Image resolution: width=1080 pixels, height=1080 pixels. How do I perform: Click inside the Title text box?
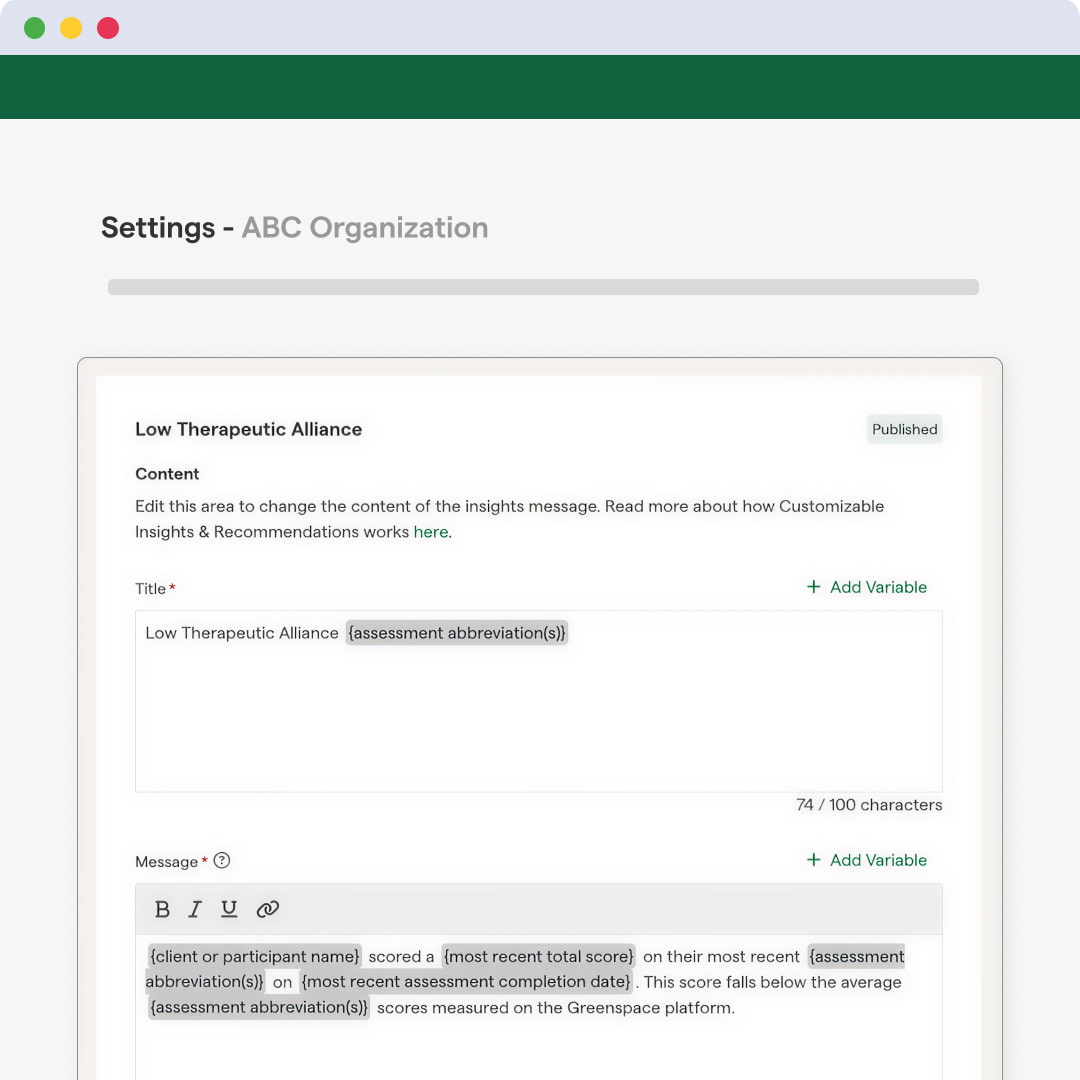tap(538, 720)
